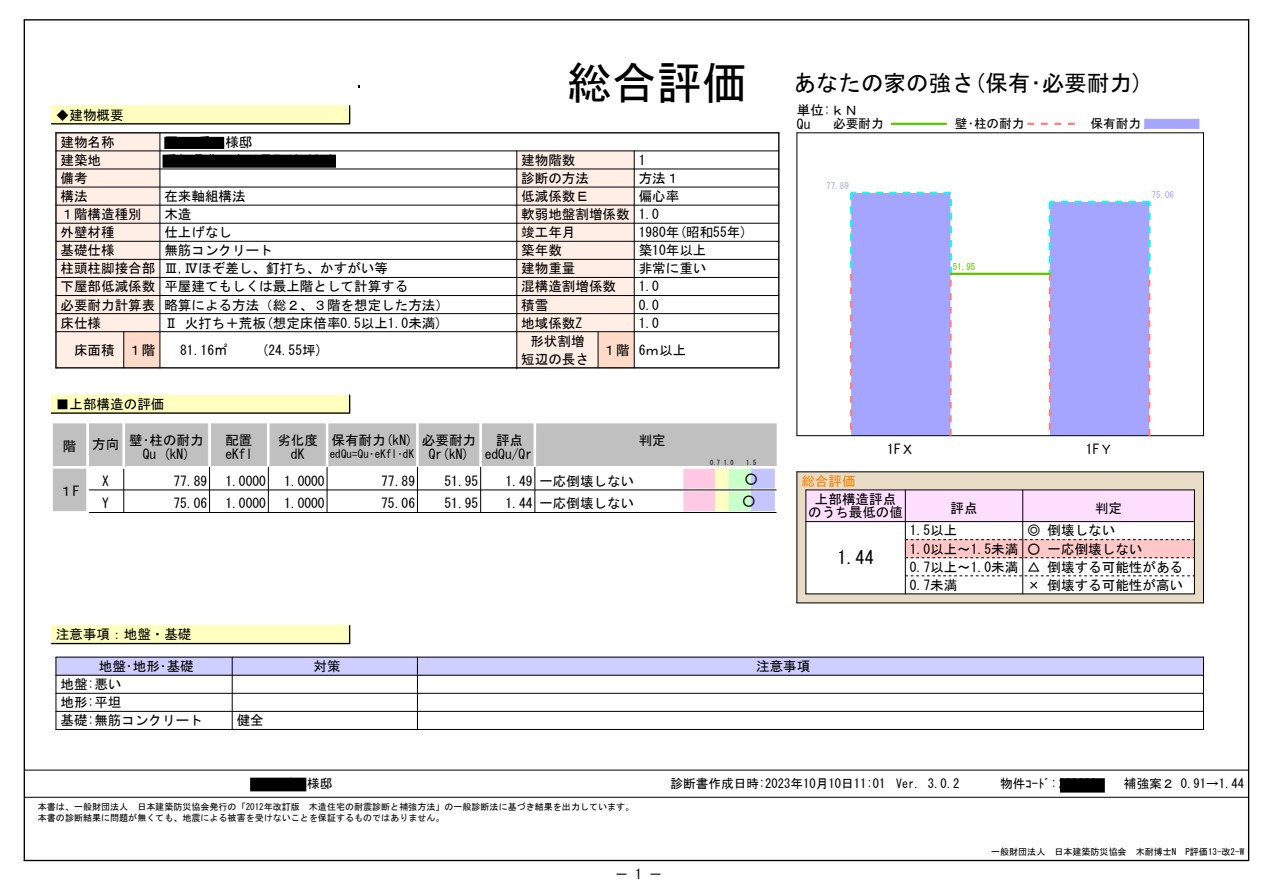Click the 偏心率 reduction coefficient value
This screenshot has width=1273, height=883.
658,197
